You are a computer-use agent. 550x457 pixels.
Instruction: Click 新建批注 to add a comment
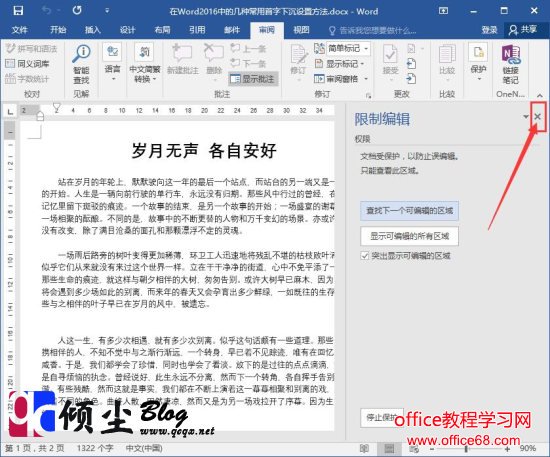[182, 59]
